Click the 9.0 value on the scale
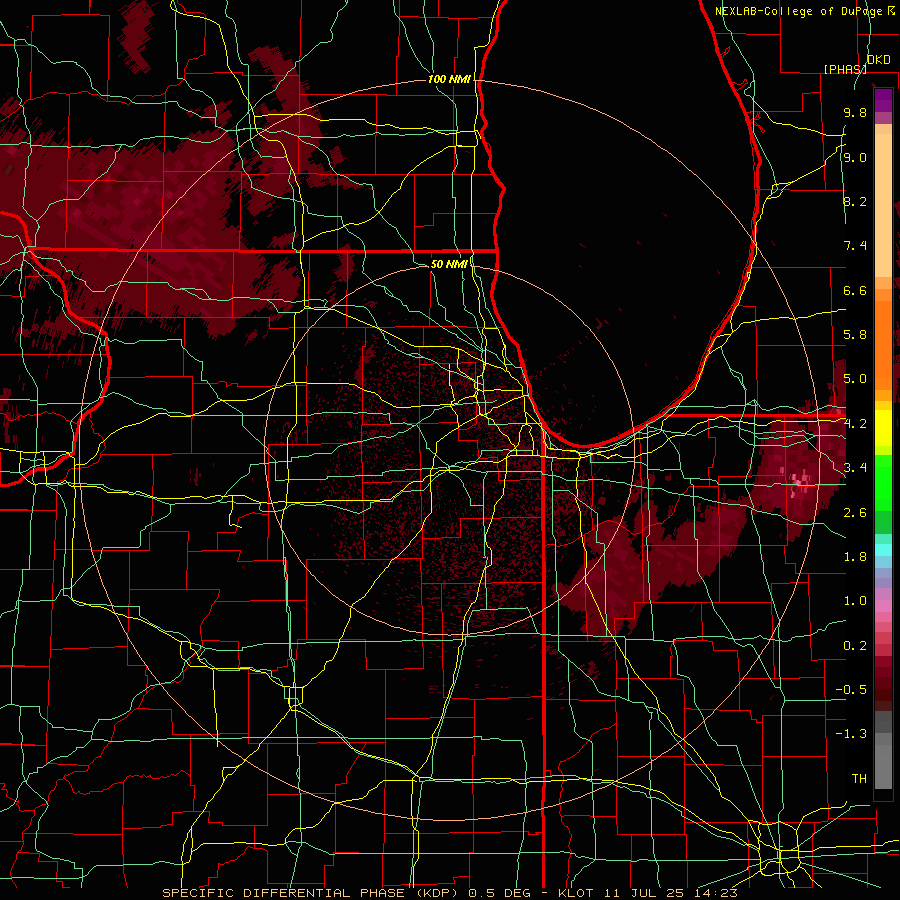Image resolution: width=900 pixels, height=900 pixels. point(855,157)
